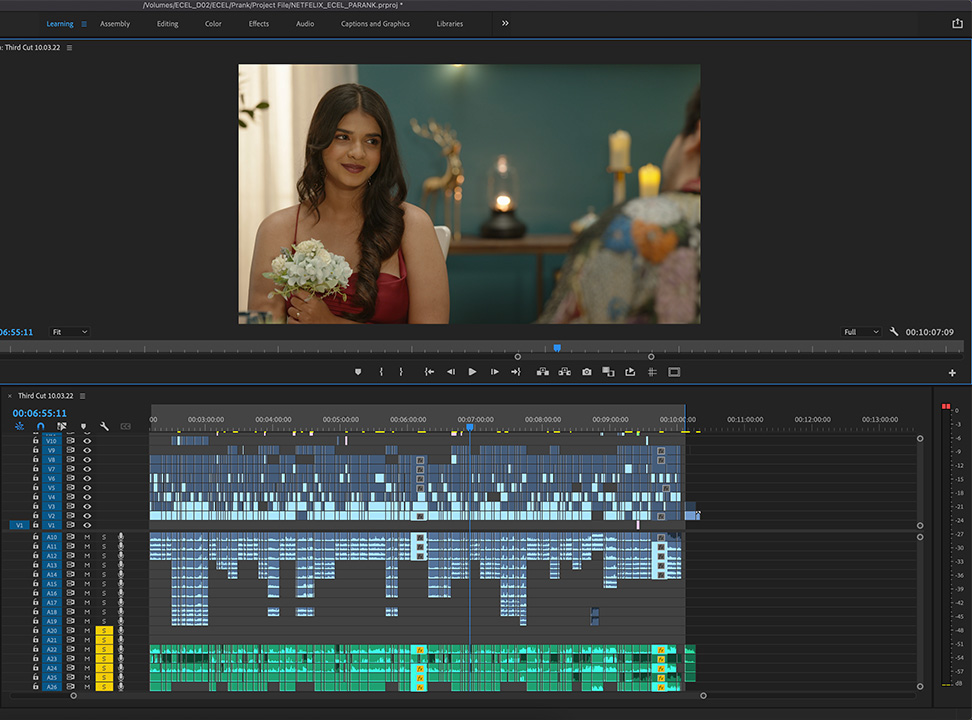The height and width of the screenshot is (720, 972).
Task: Lock track V9 with its padlock
Action: (x=35, y=450)
